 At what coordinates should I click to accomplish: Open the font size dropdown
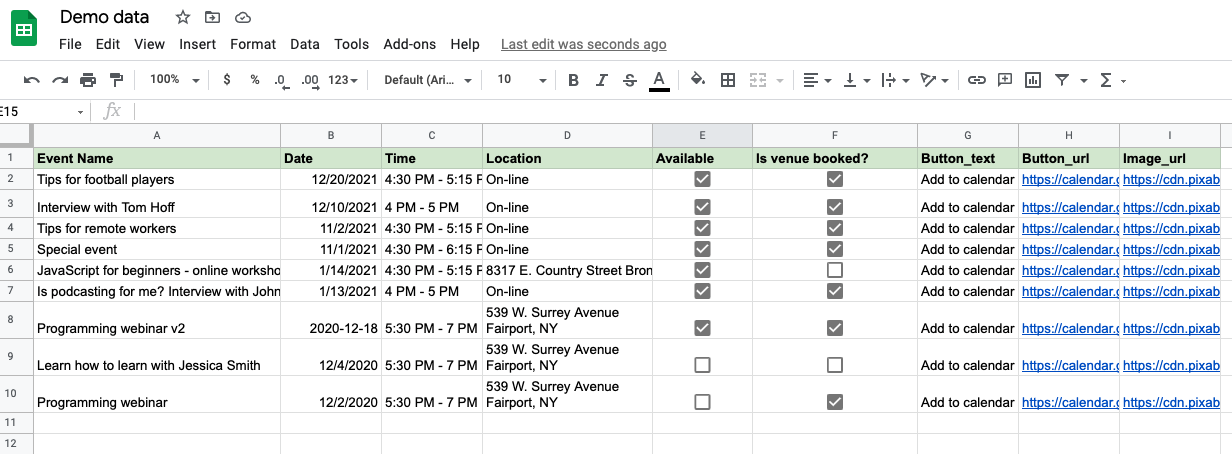point(521,80)
